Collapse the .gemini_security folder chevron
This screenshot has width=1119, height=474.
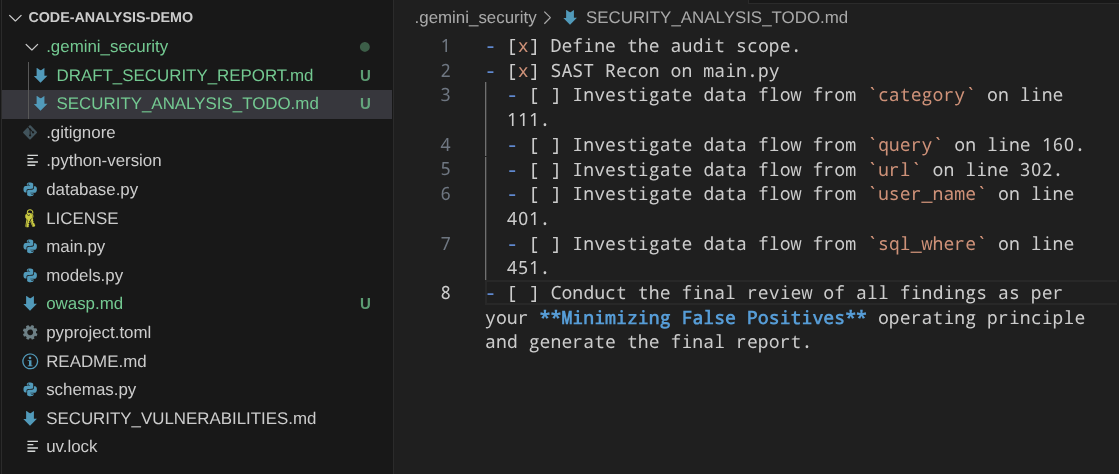[31, 47]
